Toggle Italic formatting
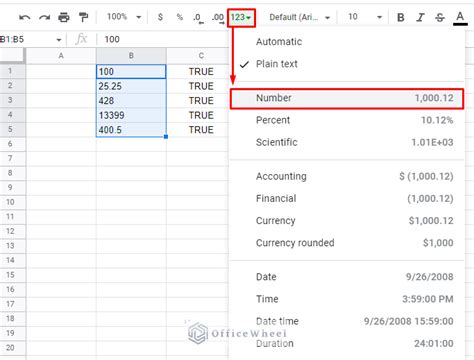474x360 pixels. (x=420, y=17)
